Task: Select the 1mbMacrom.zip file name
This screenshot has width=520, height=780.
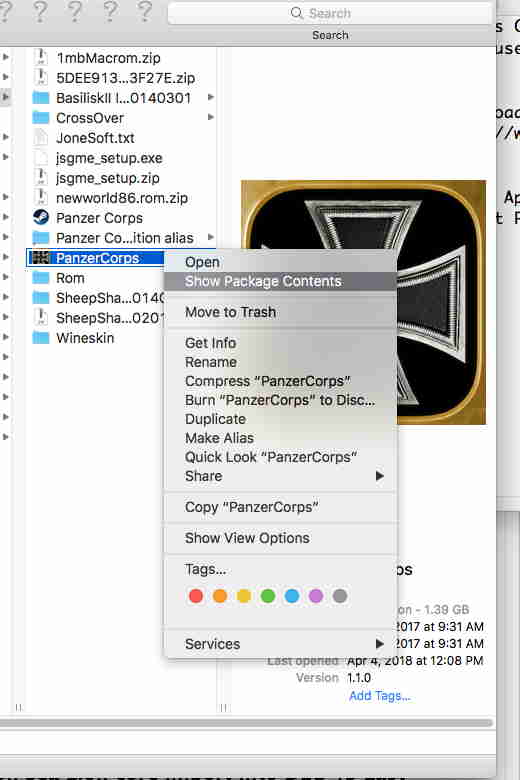Action: [108, 58]
